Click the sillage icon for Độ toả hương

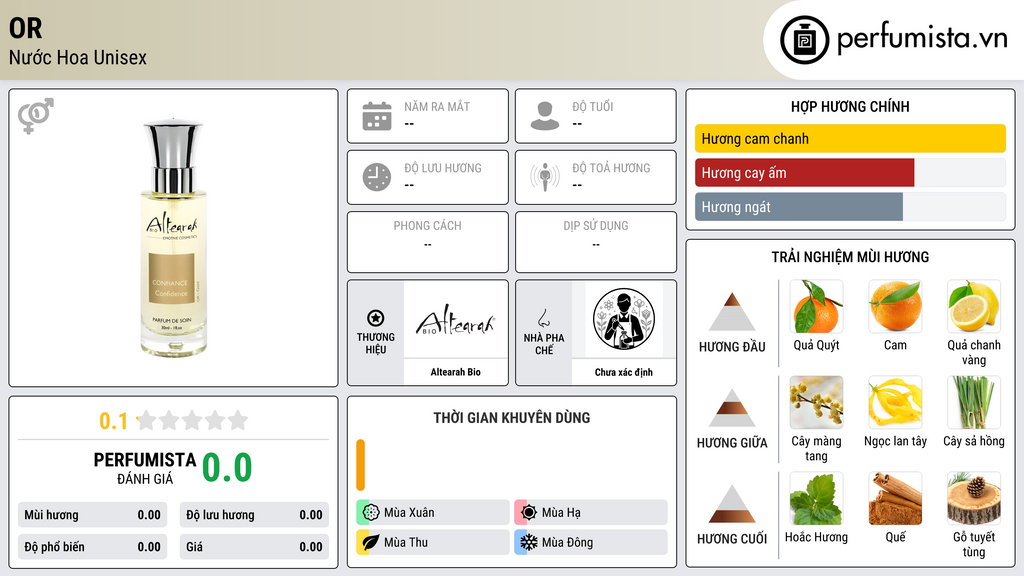point(545,177)
